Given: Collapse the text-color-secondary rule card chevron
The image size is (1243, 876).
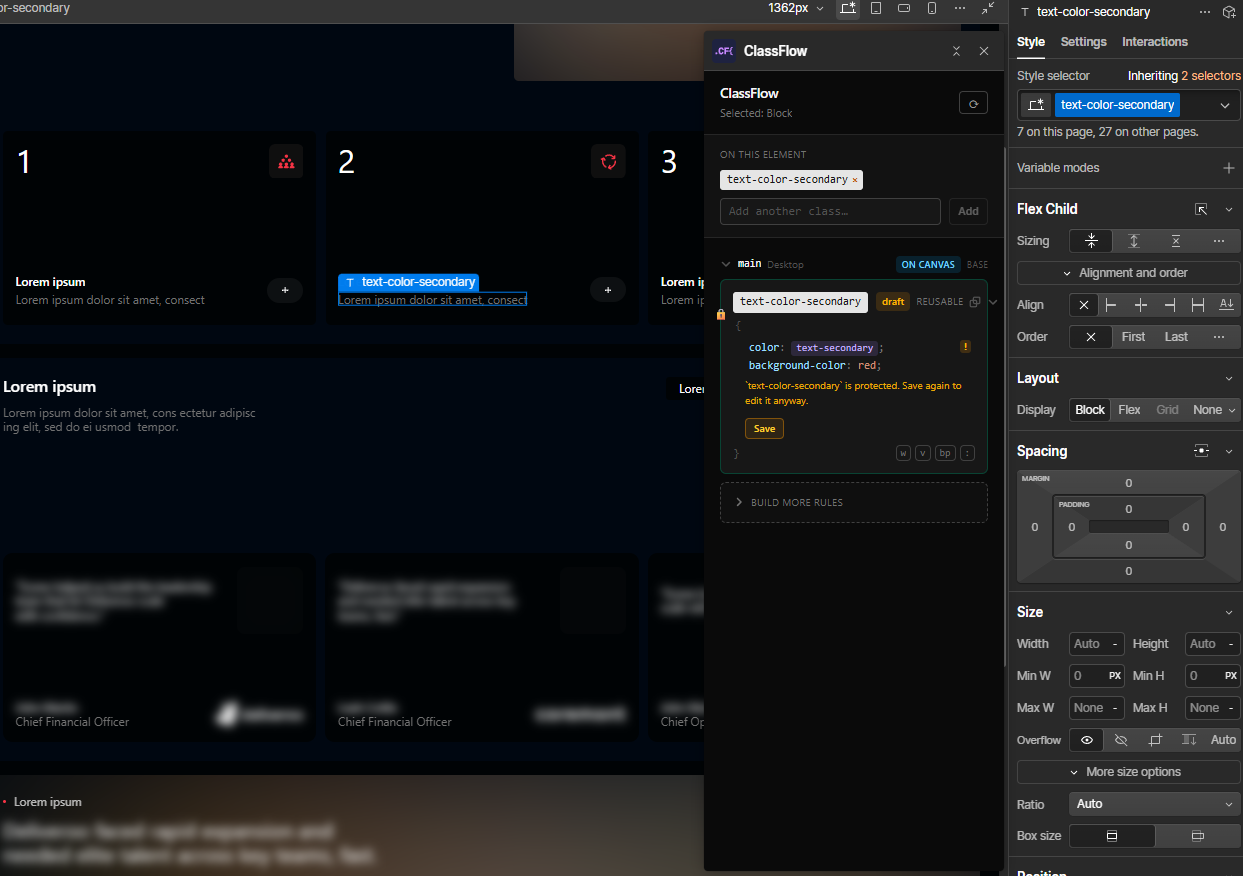Looking at the screenshot, I should click(993, 302).
